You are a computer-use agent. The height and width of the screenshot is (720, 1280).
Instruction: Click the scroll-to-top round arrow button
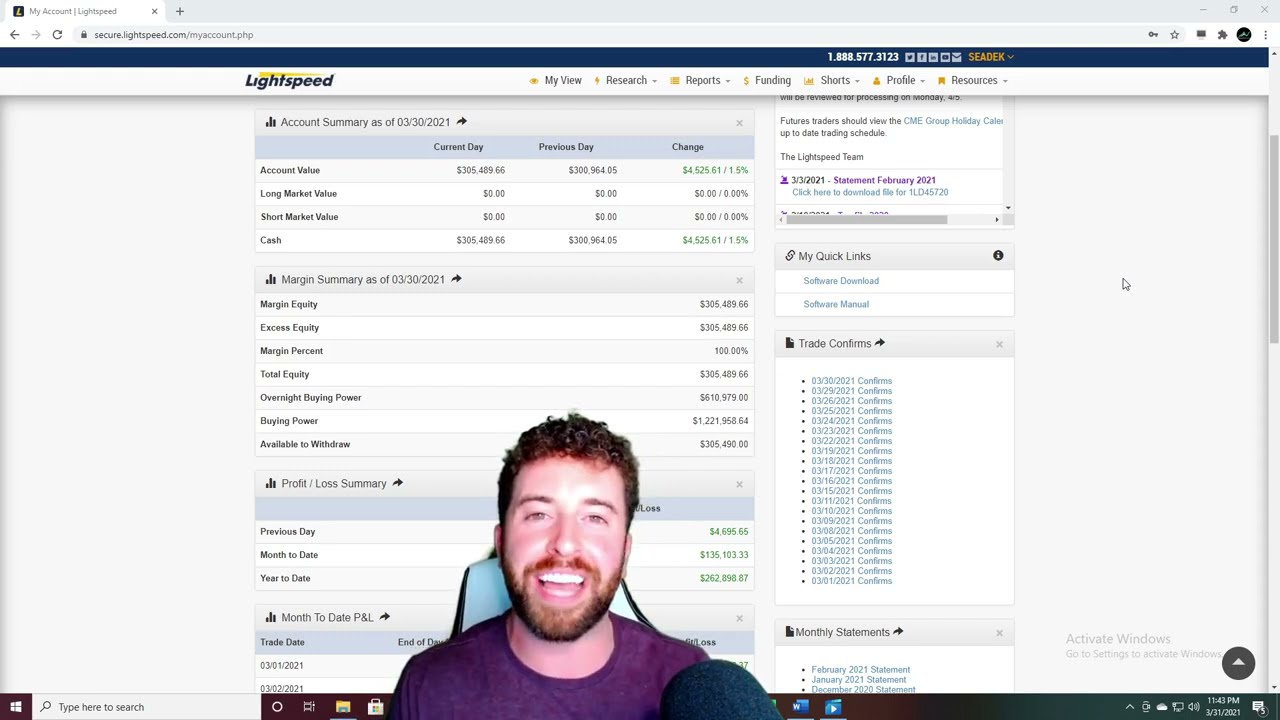tap(1238, 662)
